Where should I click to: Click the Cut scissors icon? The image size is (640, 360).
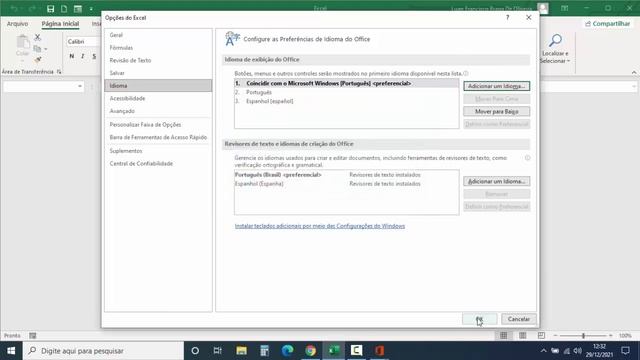38,37
